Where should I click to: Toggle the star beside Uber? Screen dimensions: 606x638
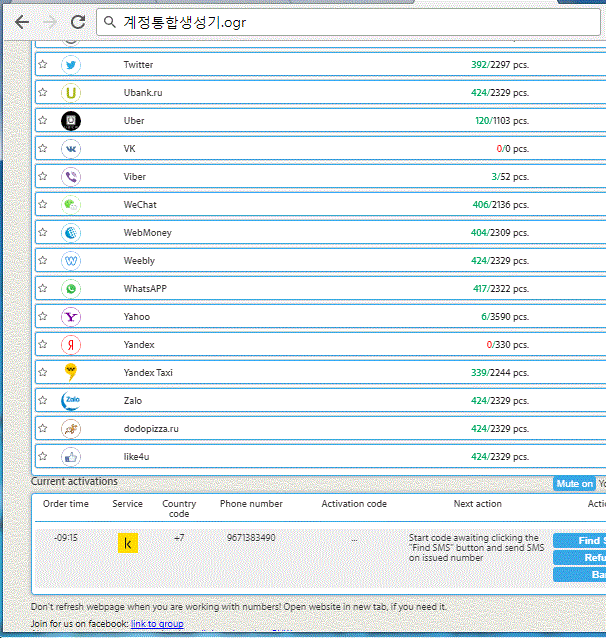pyautogui.click(x=43, y=120)
